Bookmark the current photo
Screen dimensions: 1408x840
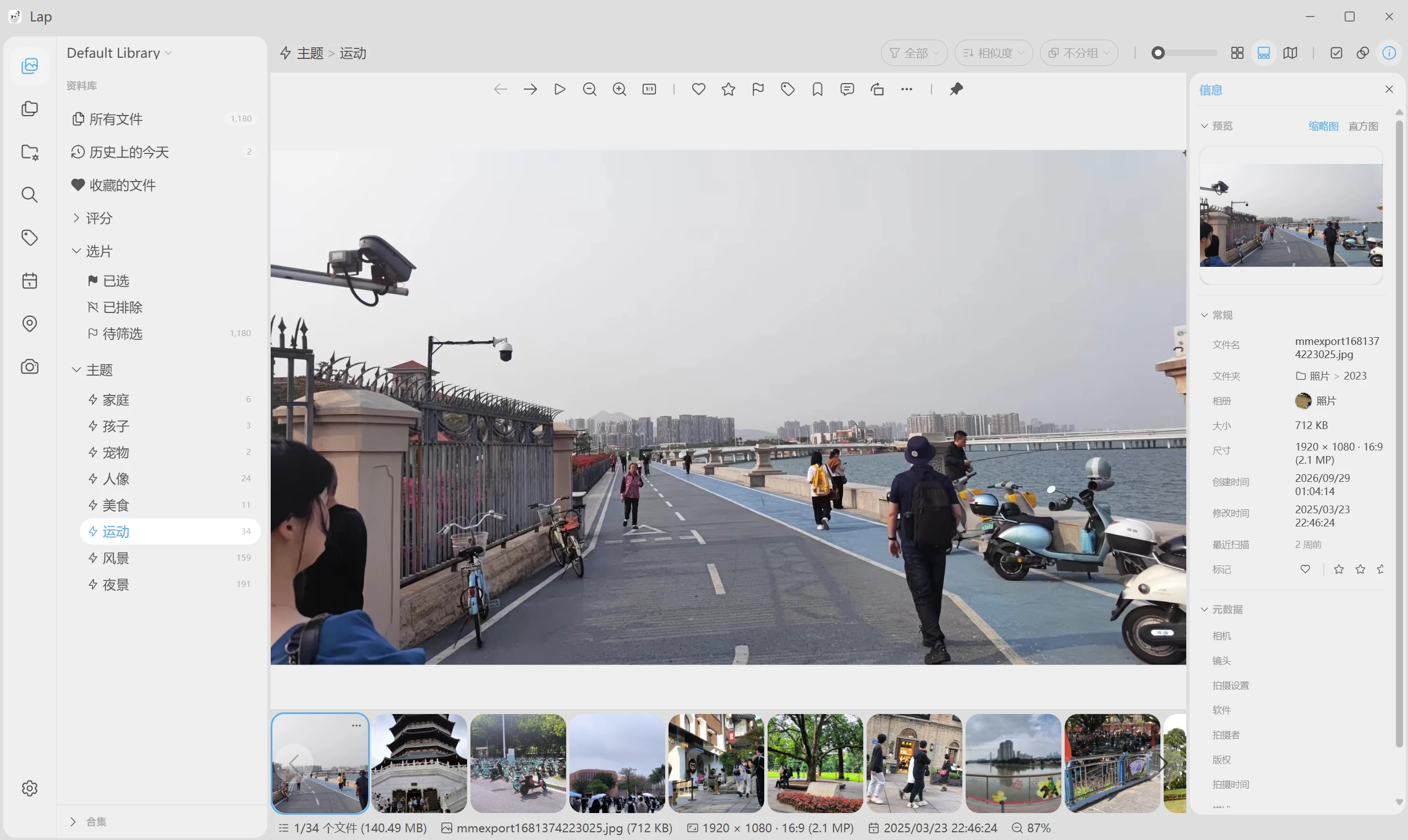[818, 90]
